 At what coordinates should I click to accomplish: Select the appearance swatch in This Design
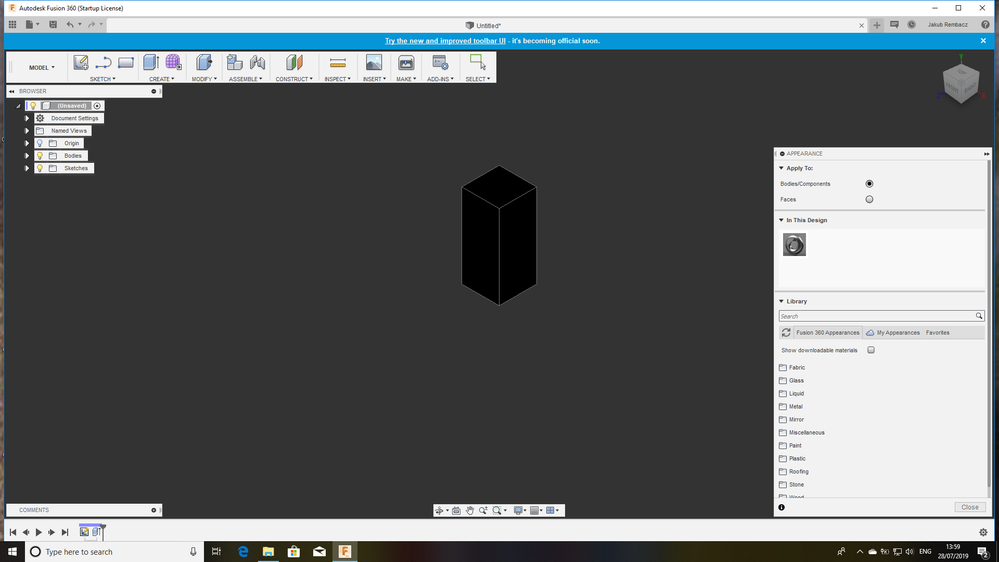794,245
